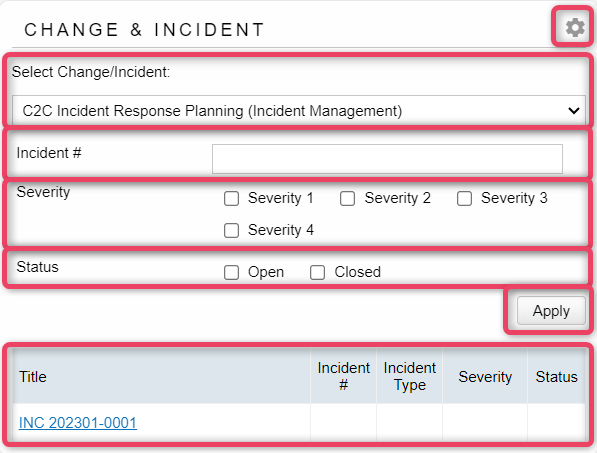Tick the Severity 3 checkbox
Viewport: 597px width, 453px height.
[465, 198]
